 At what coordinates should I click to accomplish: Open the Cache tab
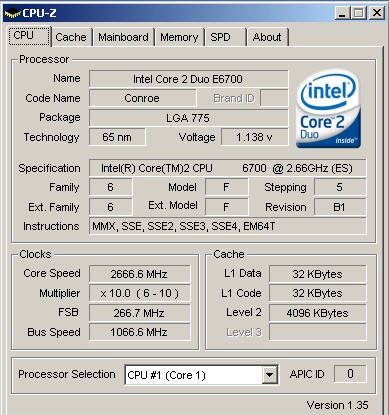tap(71, 37)
